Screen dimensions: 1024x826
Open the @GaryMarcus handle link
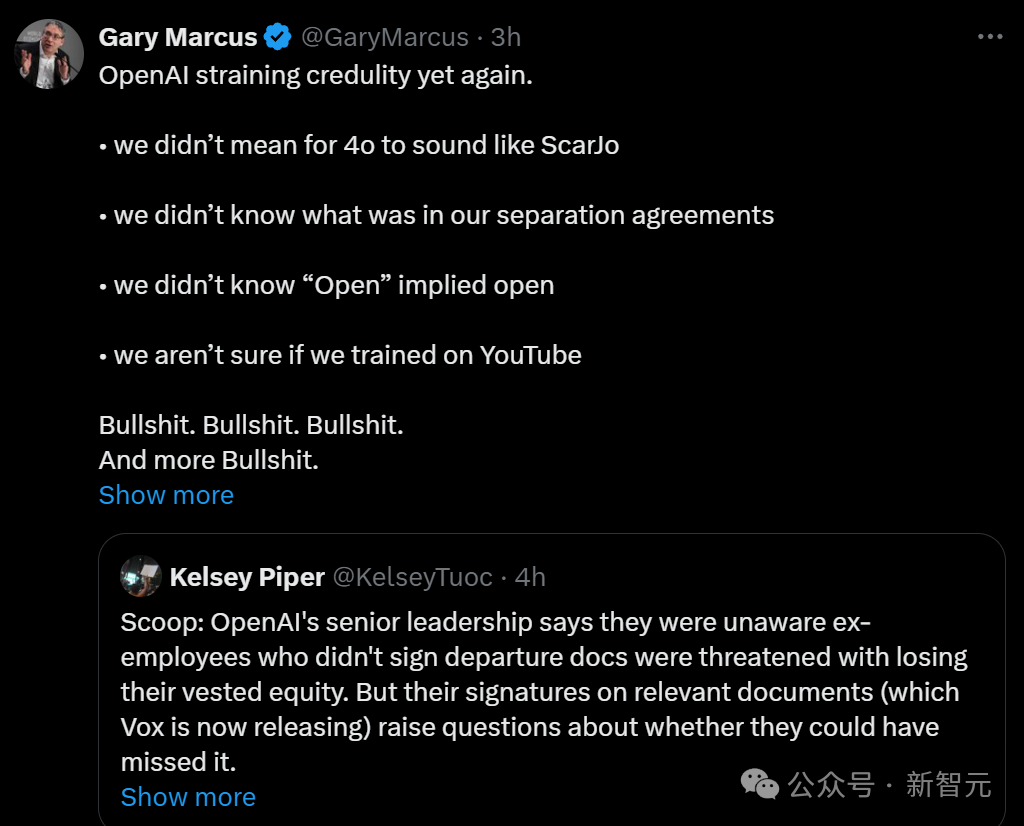(385, 38)
